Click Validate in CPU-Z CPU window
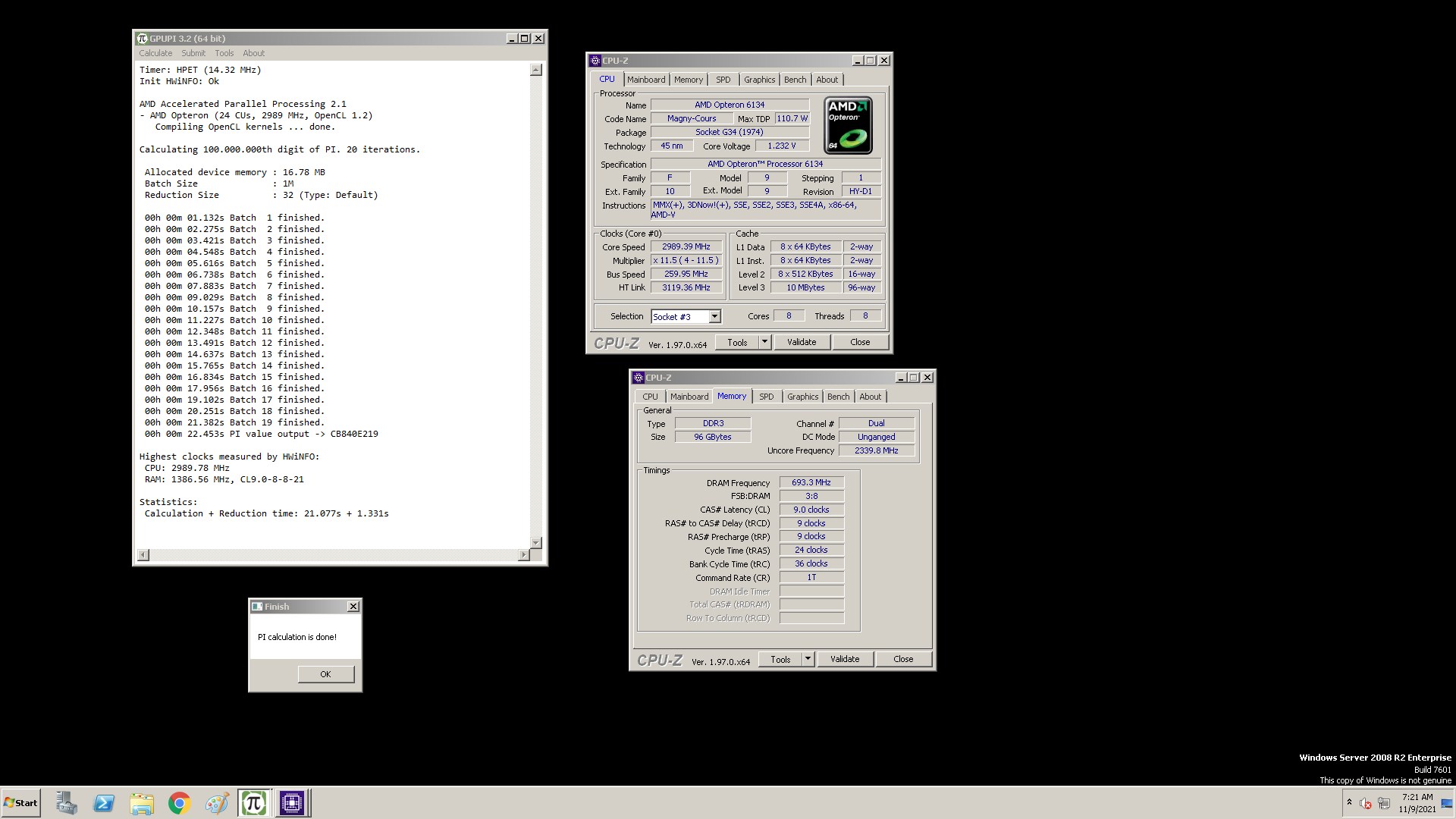1456x819 pixels. coord(802,342)
